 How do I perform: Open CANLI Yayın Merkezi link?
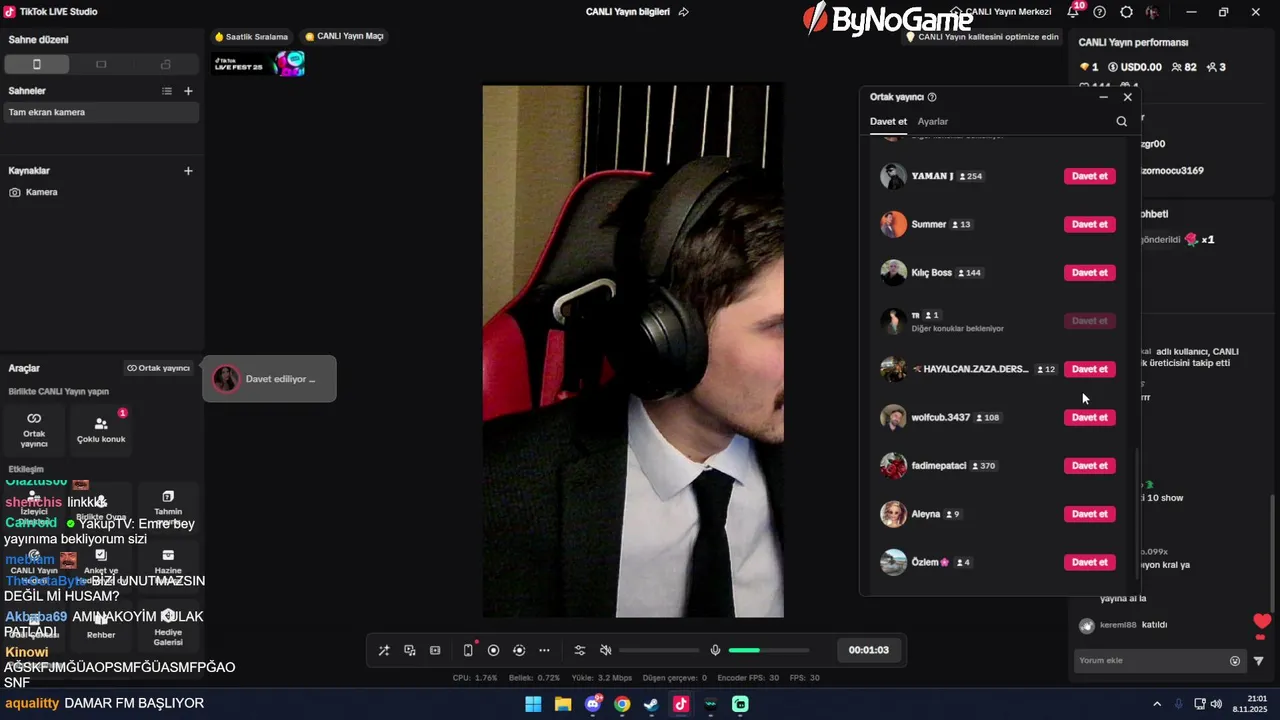click(1001, 12)
